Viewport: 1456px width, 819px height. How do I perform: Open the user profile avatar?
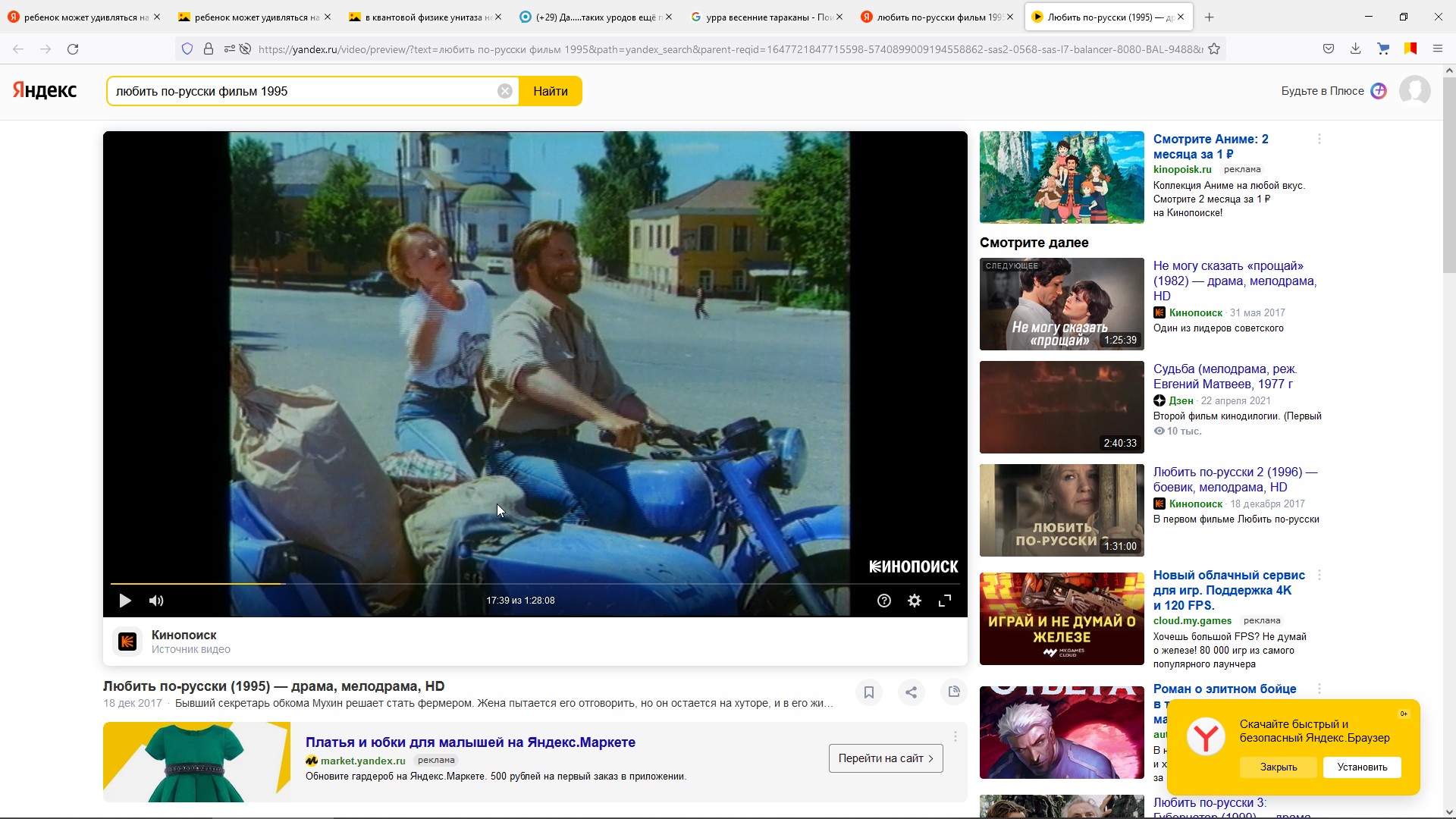[1415, 91]
